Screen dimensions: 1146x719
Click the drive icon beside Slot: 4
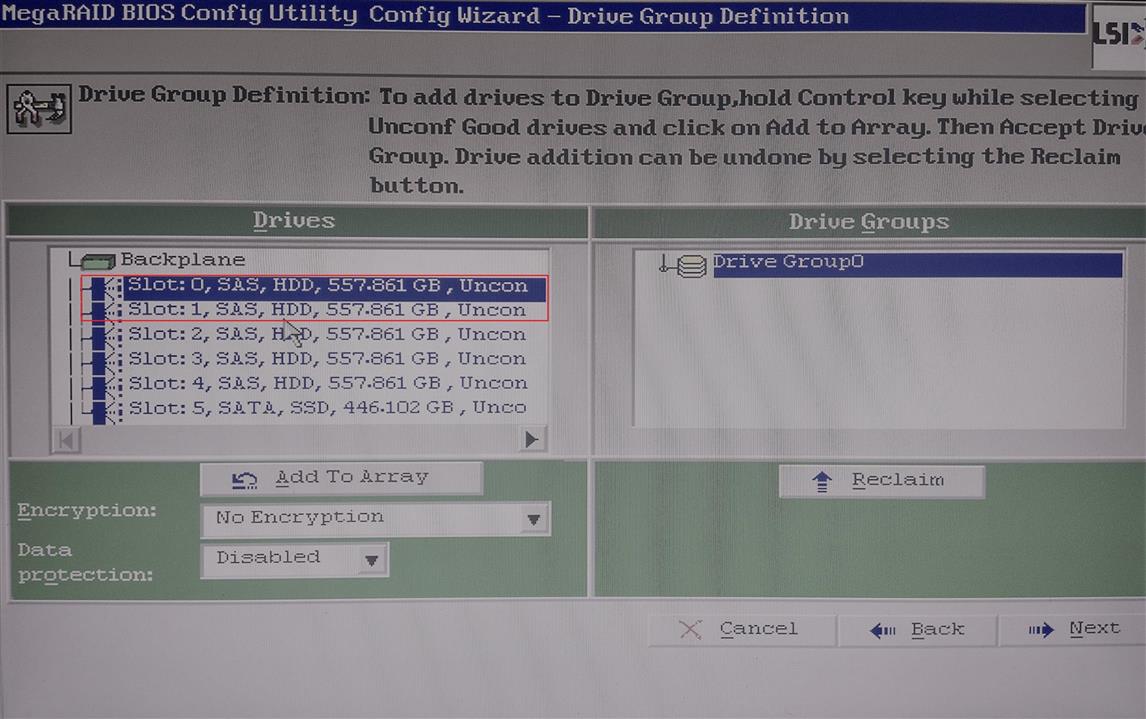(x=102, y=385)
